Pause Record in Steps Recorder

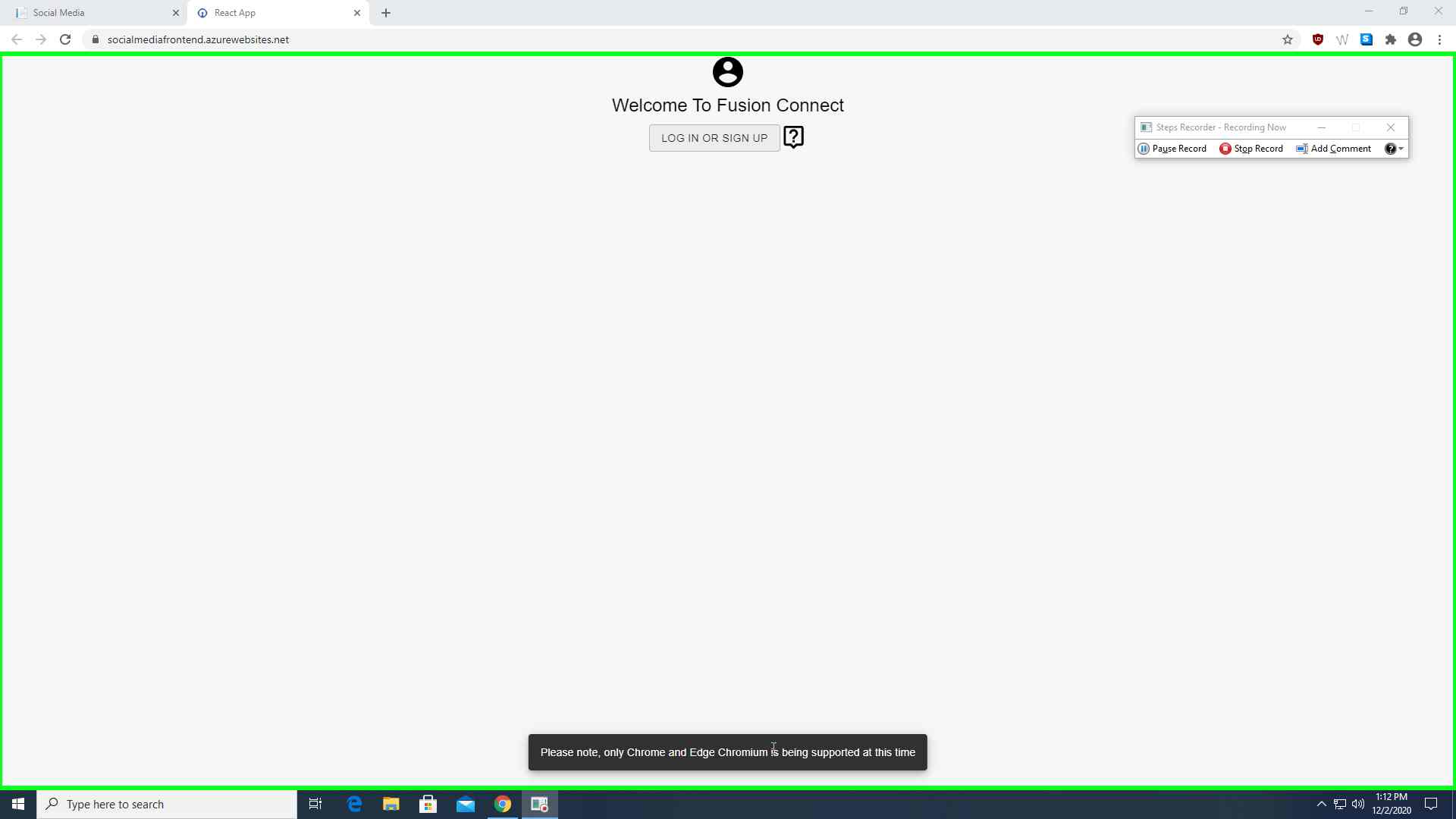coord(1172,149)
